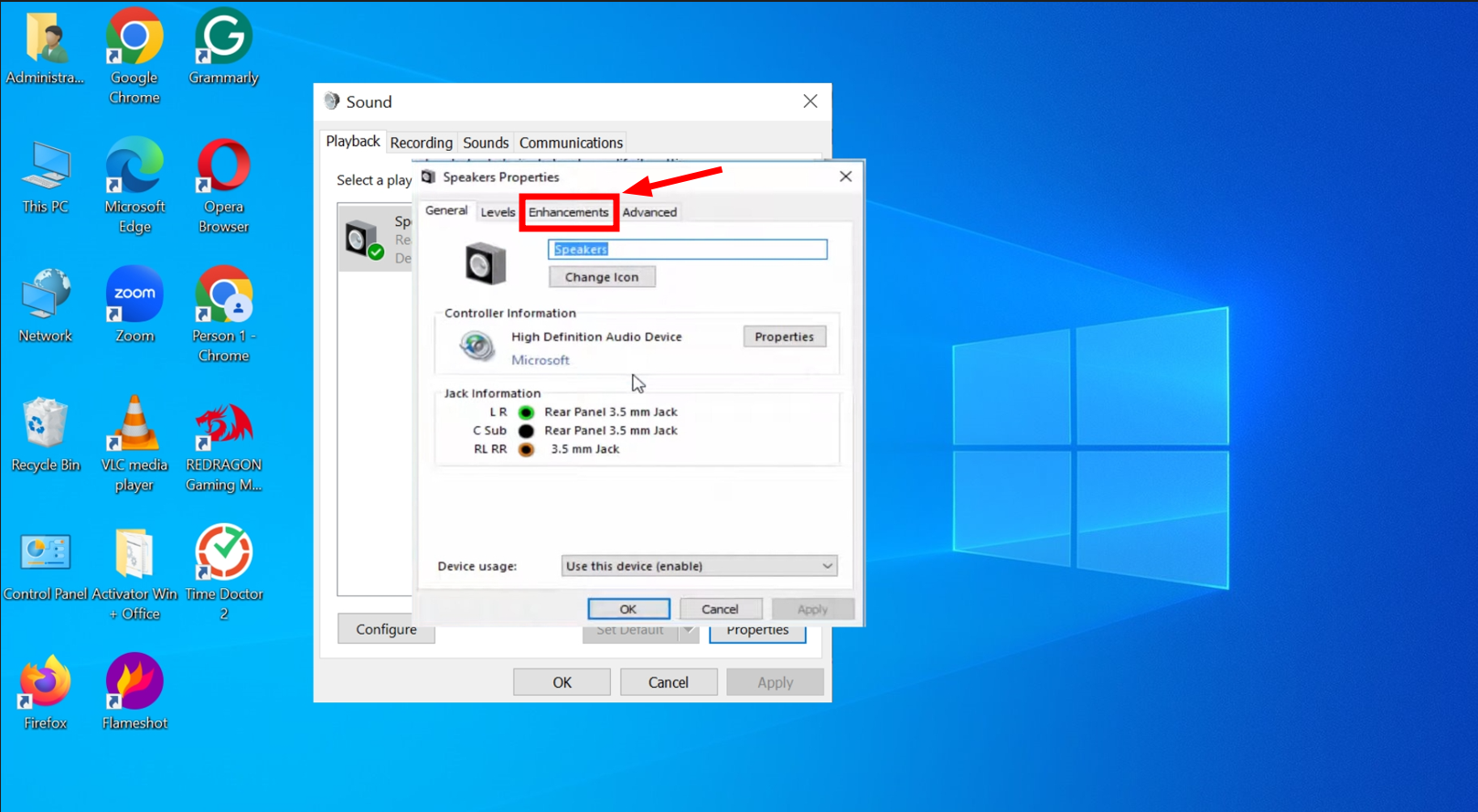Expand the Set Default arrow in Sound window
Screen dimensions: 1478x812
tap(689, 630)
